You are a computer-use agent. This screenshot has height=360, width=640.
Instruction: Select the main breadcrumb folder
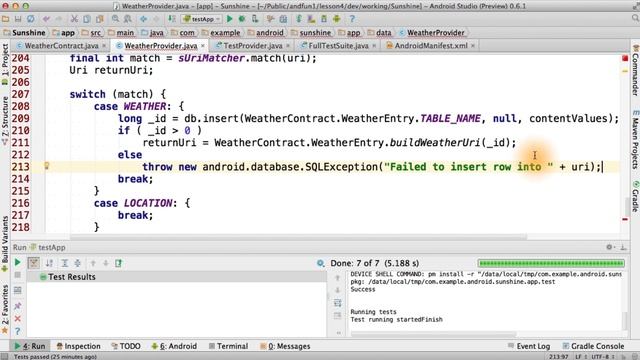click(x=121, y=33)
